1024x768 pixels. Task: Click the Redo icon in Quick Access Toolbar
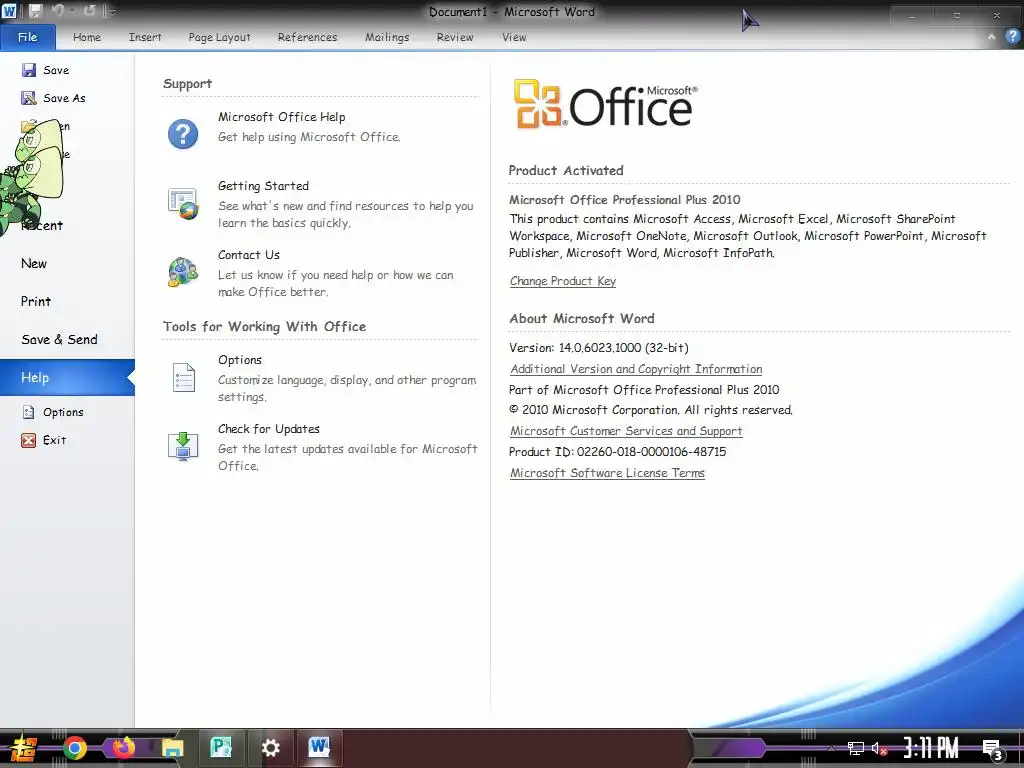(x=89, y=10)
